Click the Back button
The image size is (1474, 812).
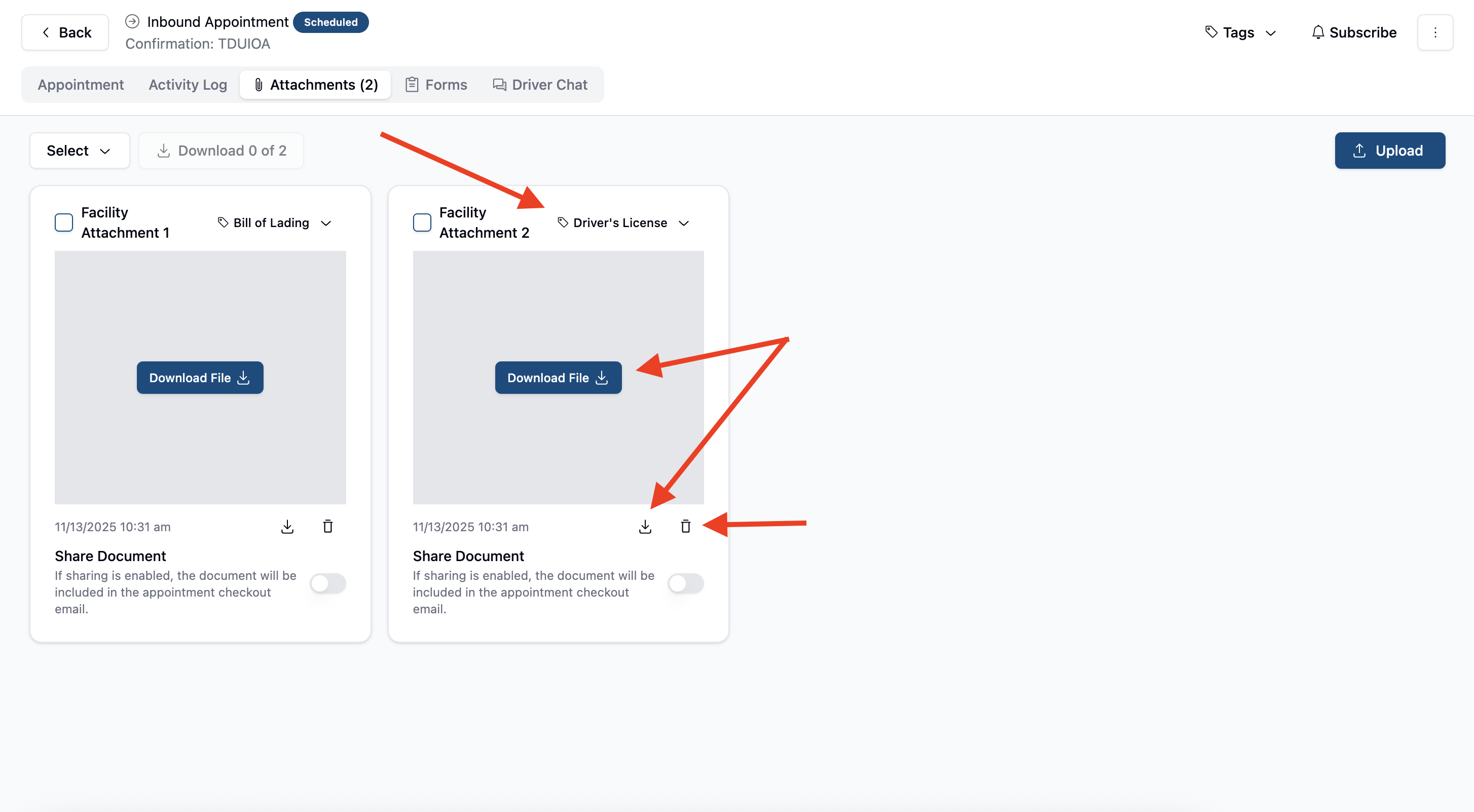pyautogui.click(x=65, y=32)
